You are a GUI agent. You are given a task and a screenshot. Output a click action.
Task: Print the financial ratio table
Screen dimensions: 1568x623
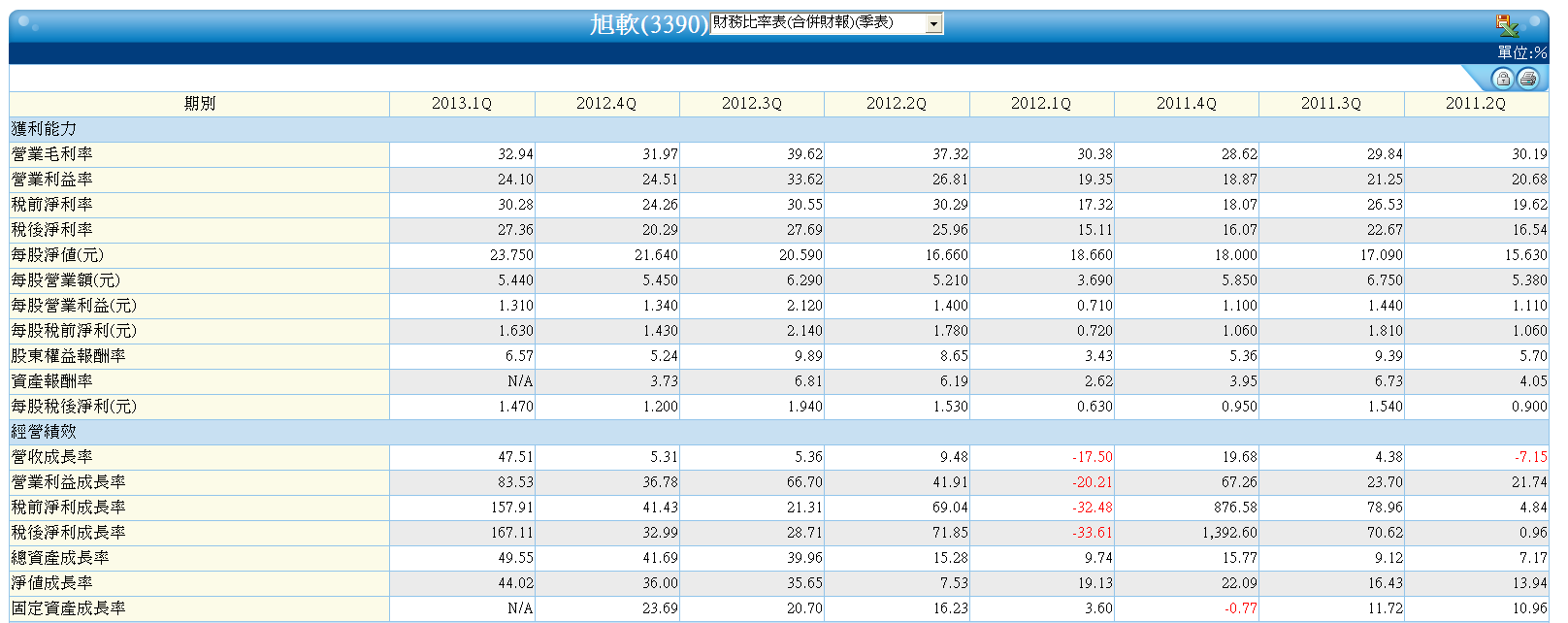point(1528,80)
